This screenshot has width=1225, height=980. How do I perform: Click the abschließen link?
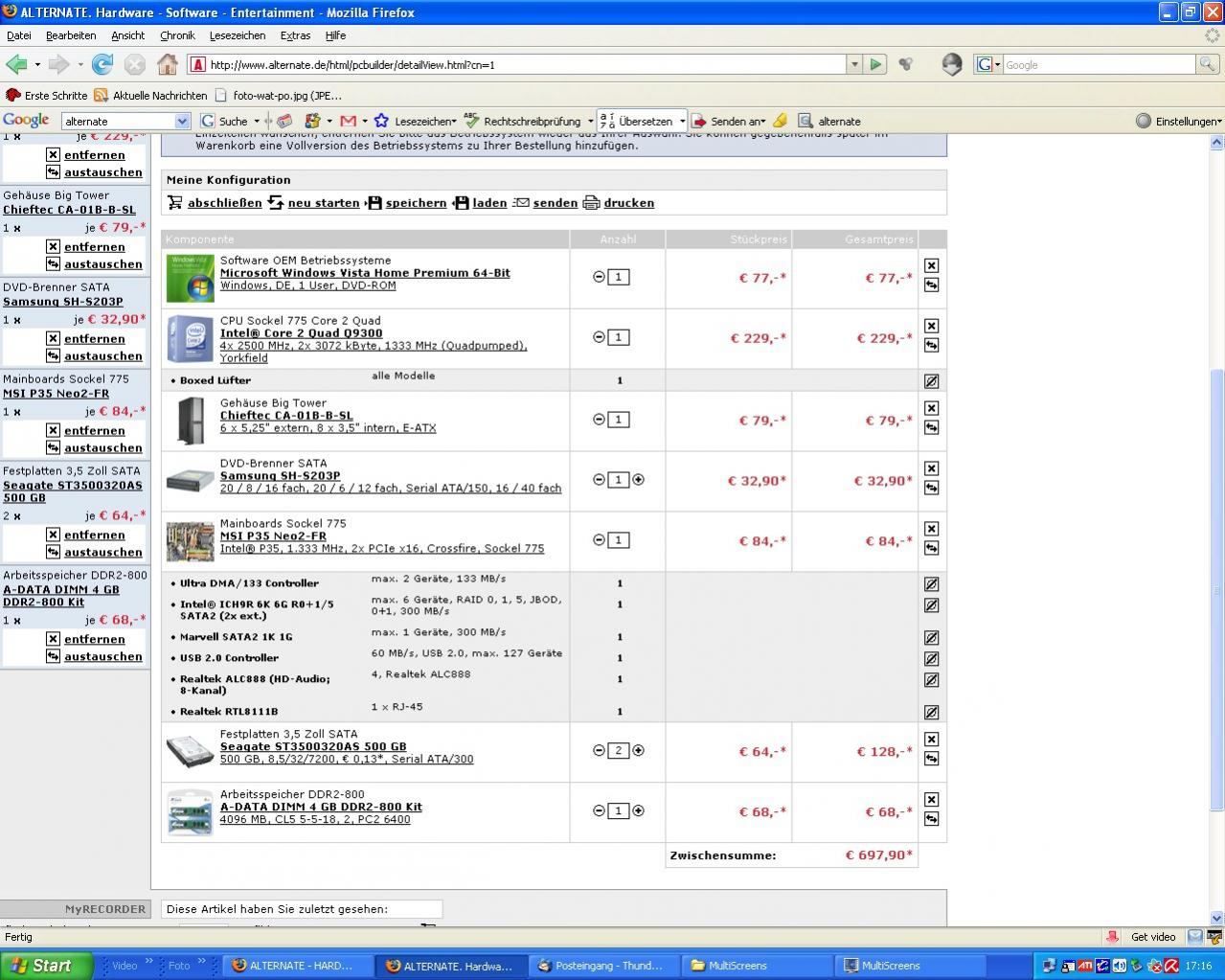224,203
